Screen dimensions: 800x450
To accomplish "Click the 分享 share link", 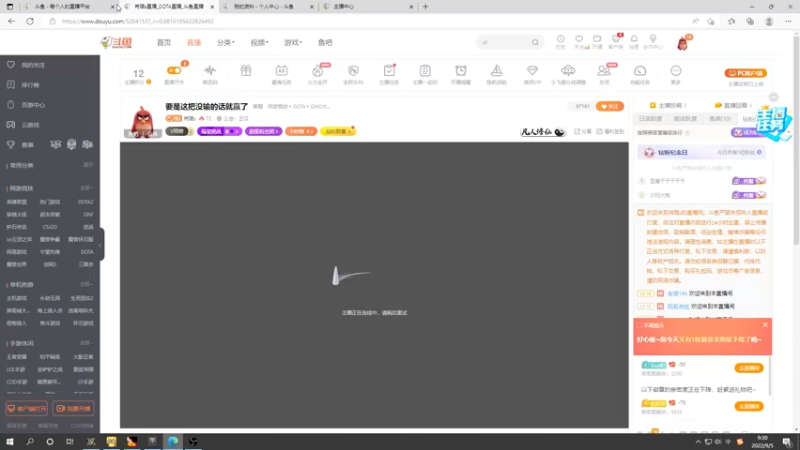I will [x=583, y=131].
